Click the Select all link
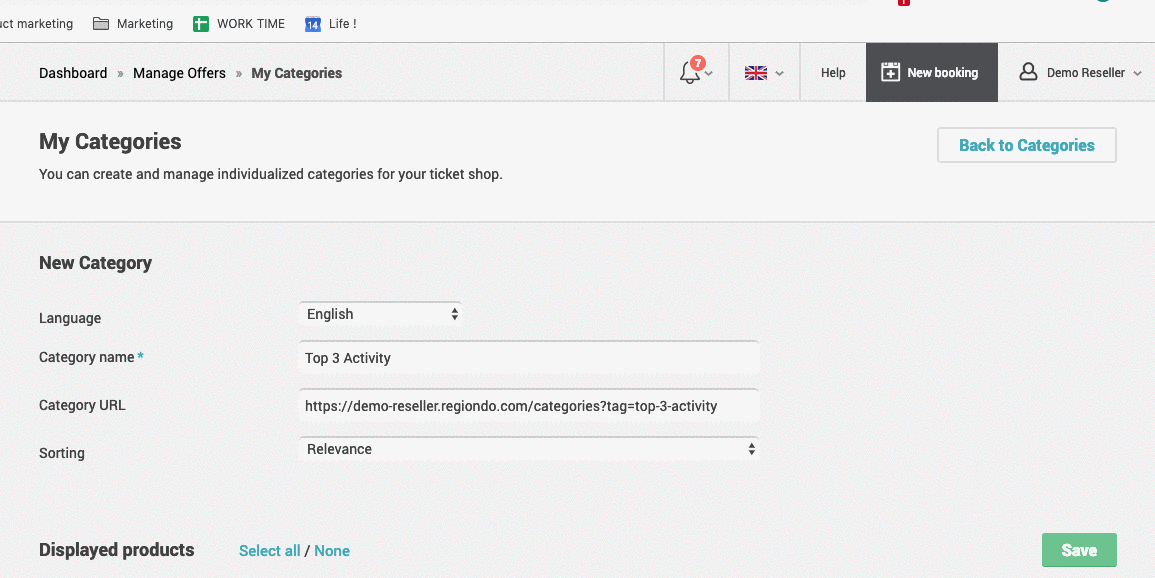Screen dimensions: 1155x578 coord(270,551)
